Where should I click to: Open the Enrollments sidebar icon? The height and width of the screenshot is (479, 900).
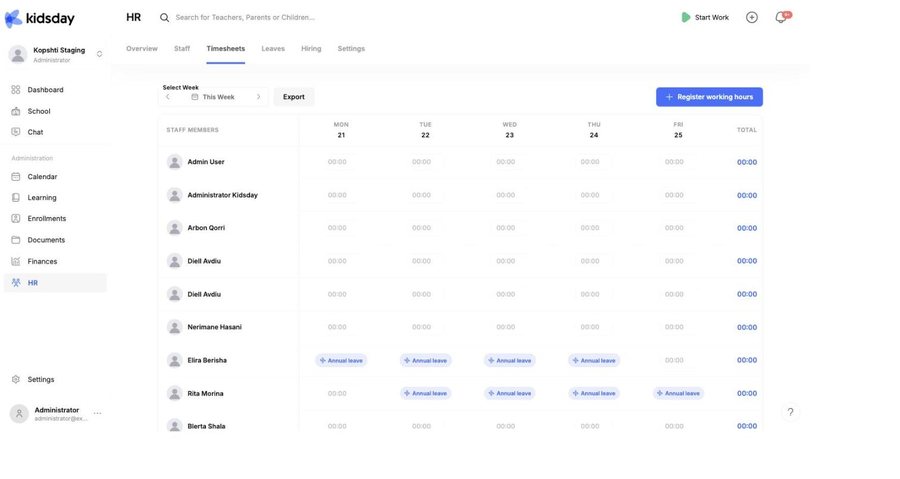[x=15, y=219]
